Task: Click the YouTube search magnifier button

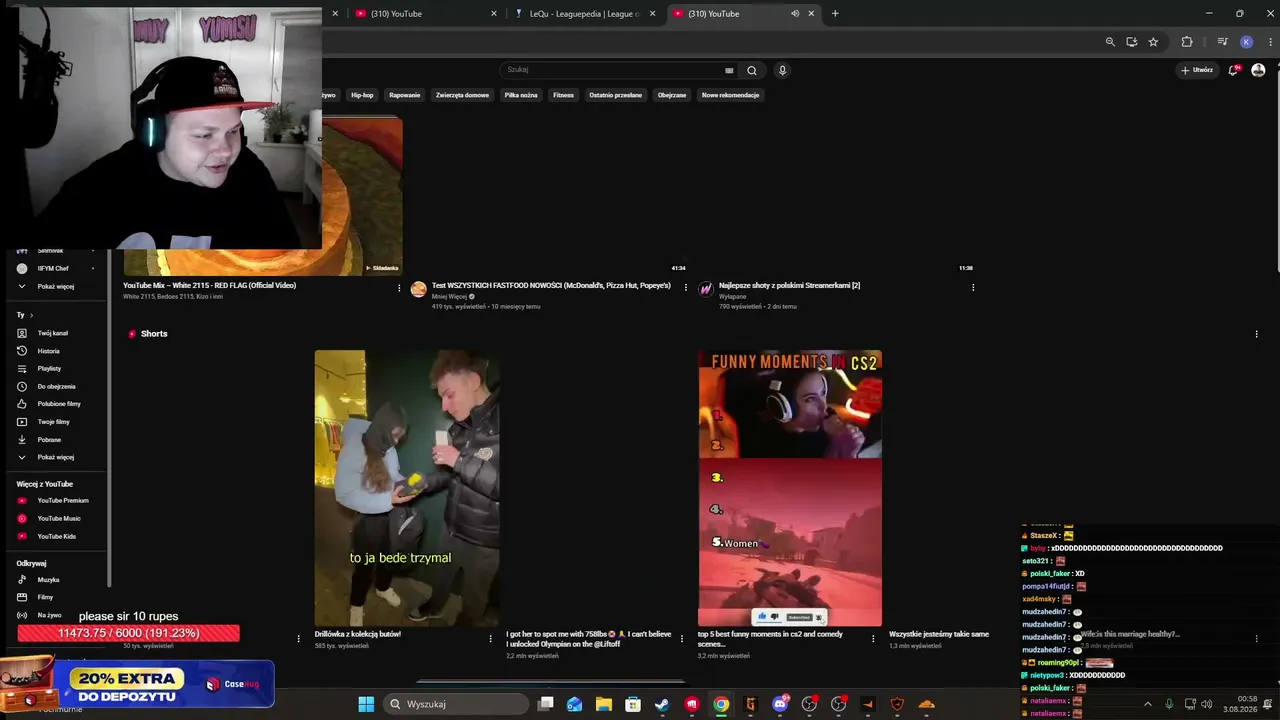Action: [x=752, y=70]
